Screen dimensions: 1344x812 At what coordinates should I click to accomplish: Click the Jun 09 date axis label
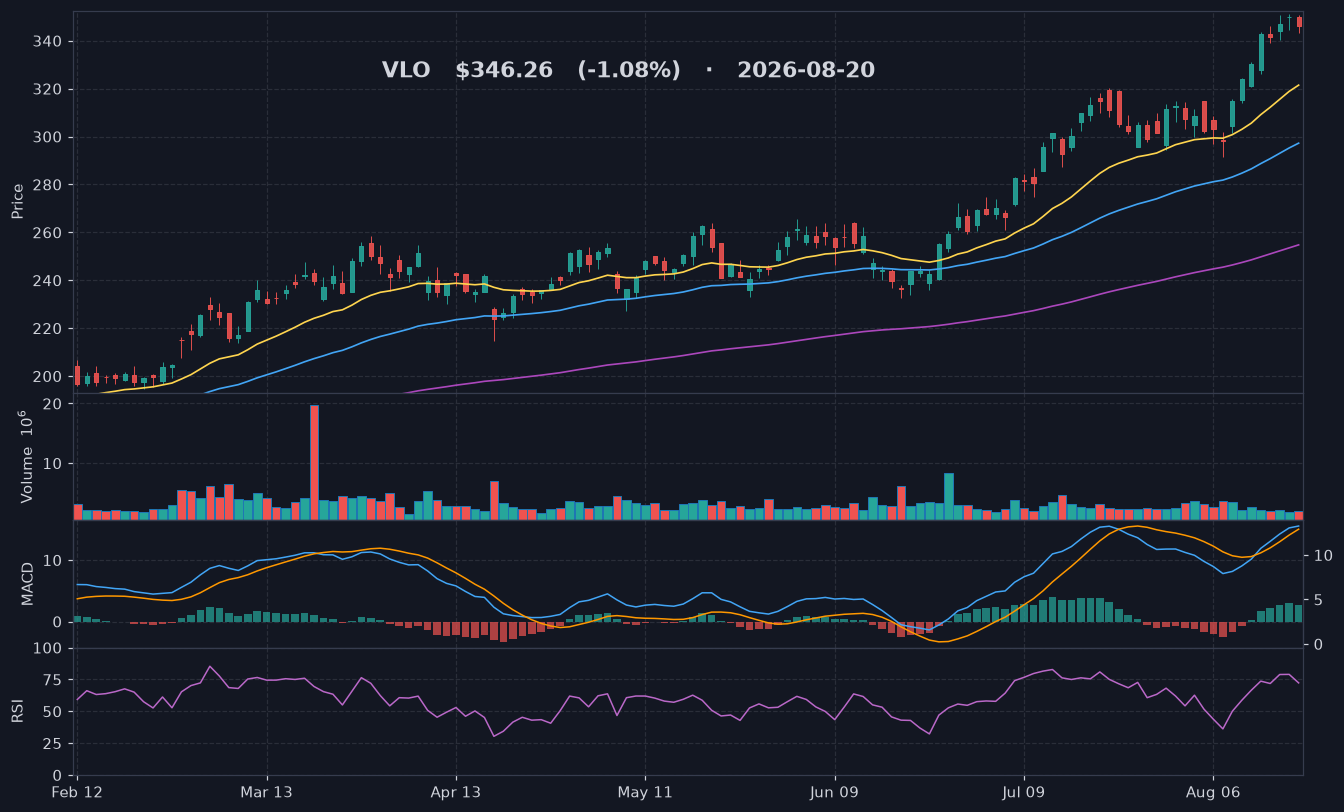tap(834, 791)
